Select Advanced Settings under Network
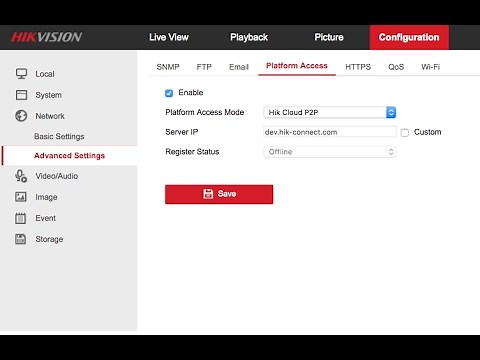 coord(69,156)
